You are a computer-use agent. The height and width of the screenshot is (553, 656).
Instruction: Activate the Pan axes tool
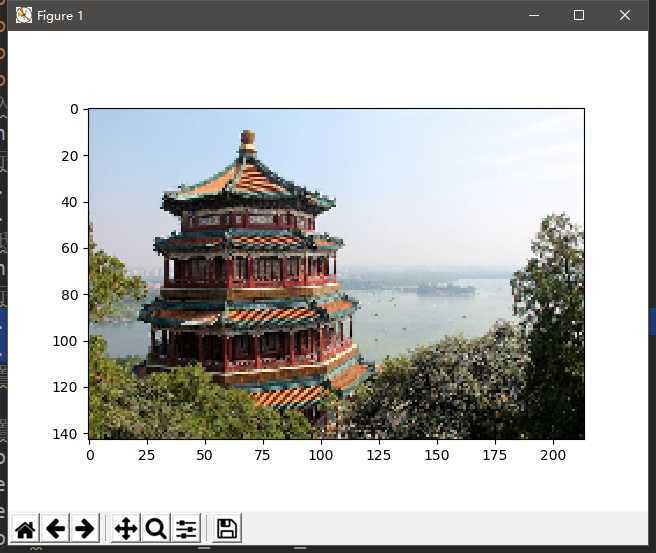coord(126,529)
